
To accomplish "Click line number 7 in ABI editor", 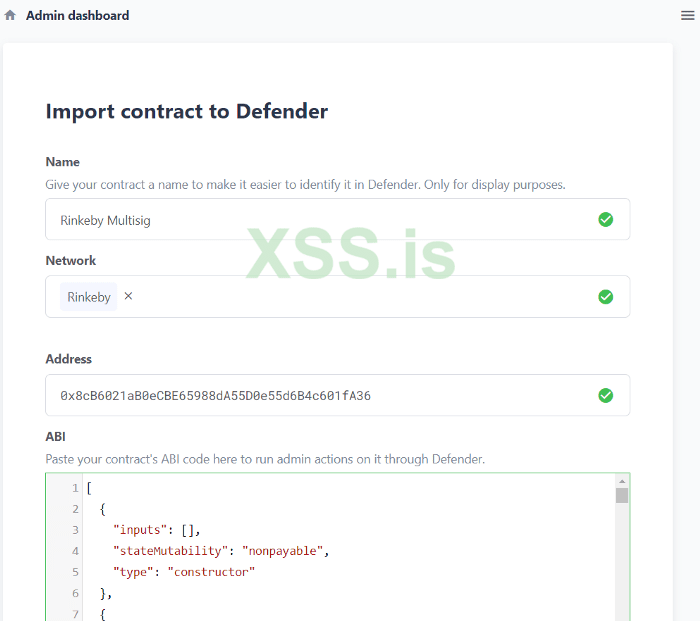I will (74, 613).
